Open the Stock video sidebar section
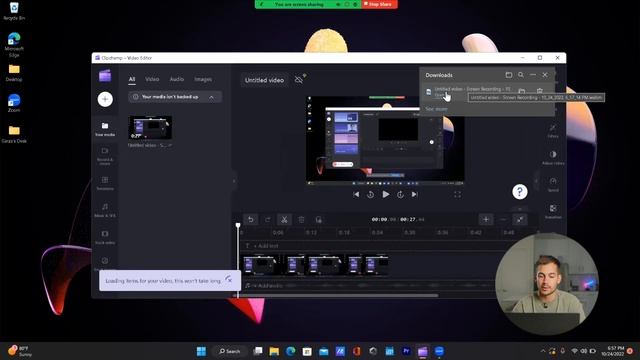640x360 pixels. 105,237
